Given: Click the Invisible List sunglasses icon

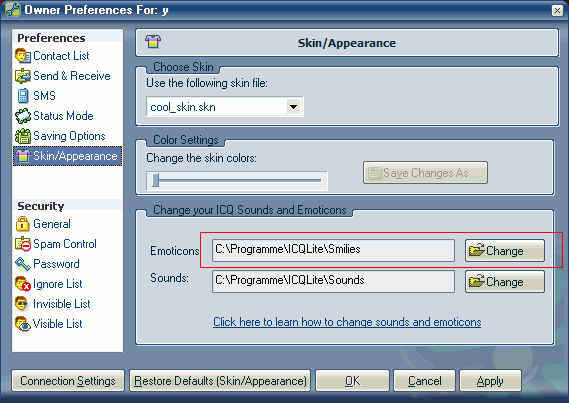Looking at the screenshot, I should click(x=22, y=304).
